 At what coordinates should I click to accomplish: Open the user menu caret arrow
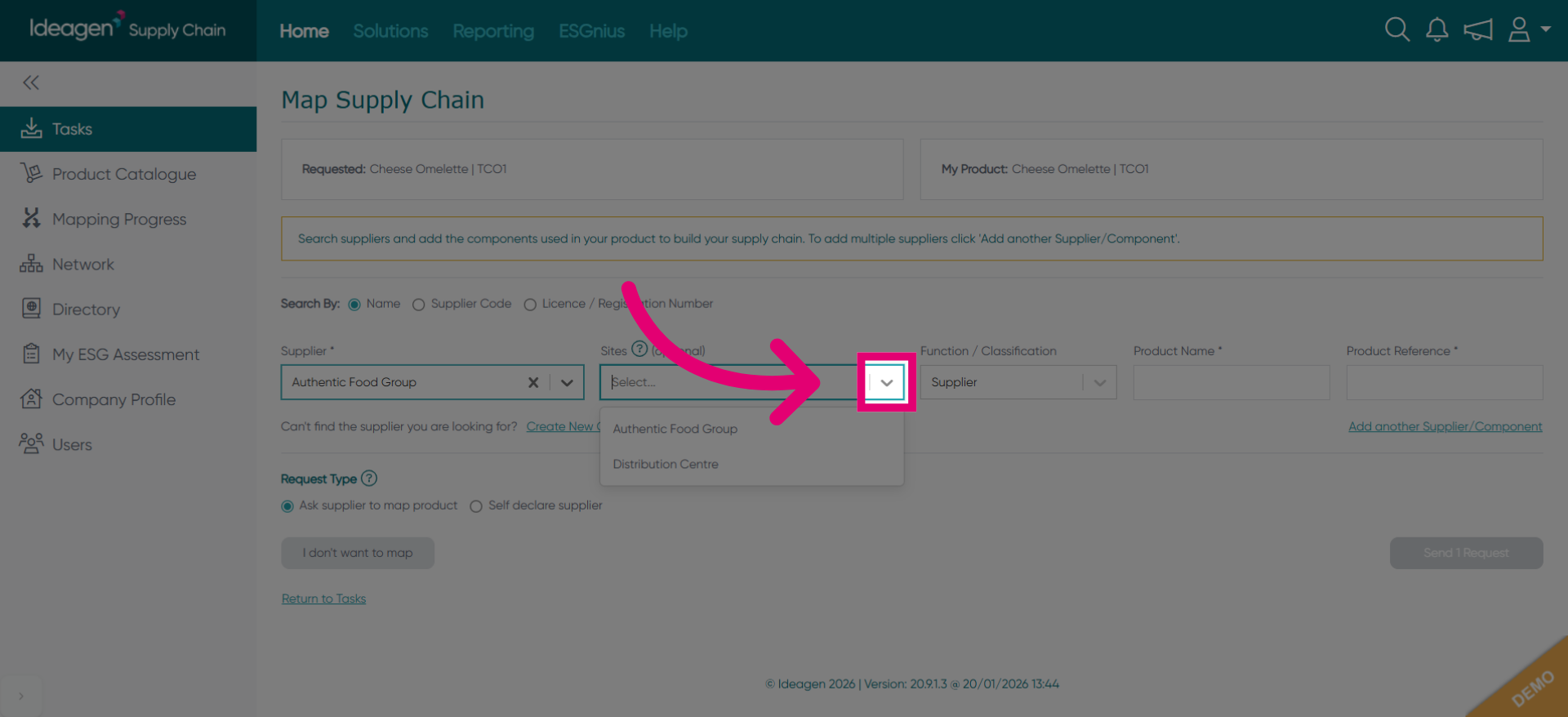click(1545, 29)
